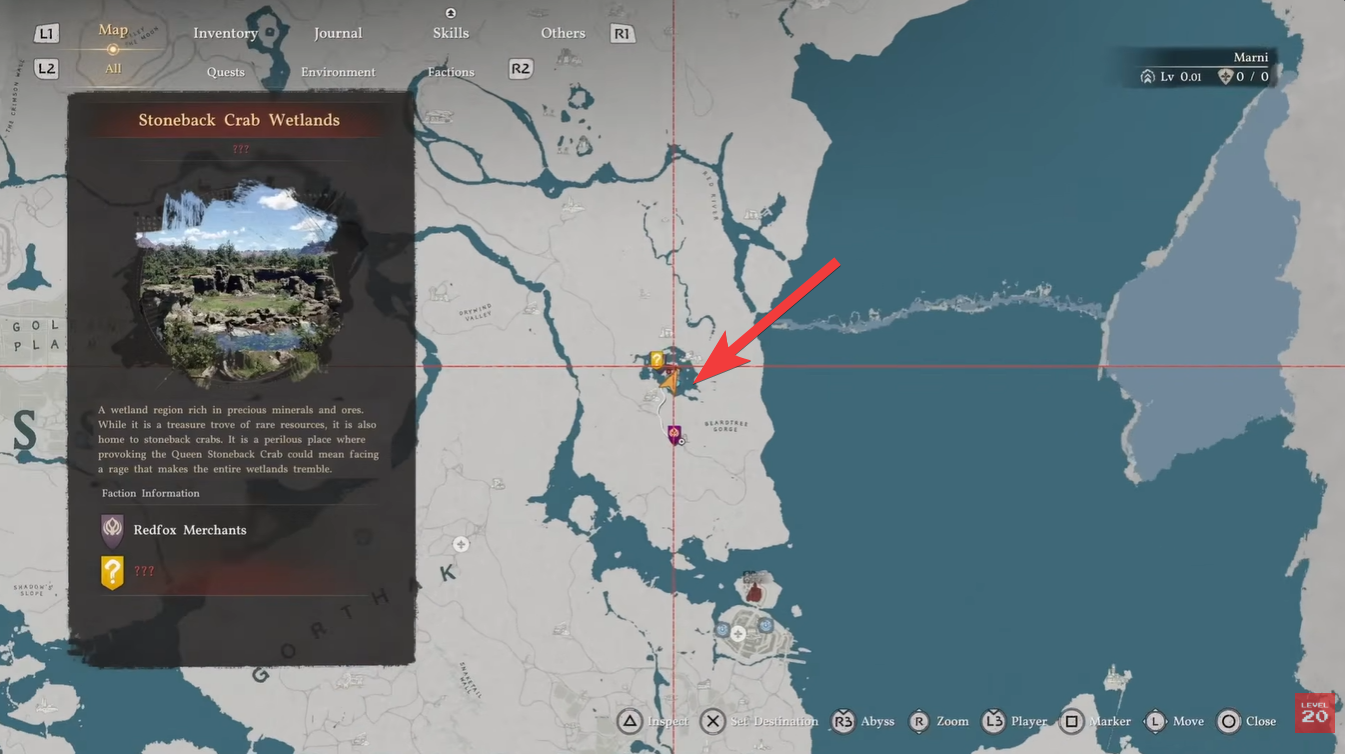
Task: Click the R3 Abyss button icon
Action: point(843,721)
